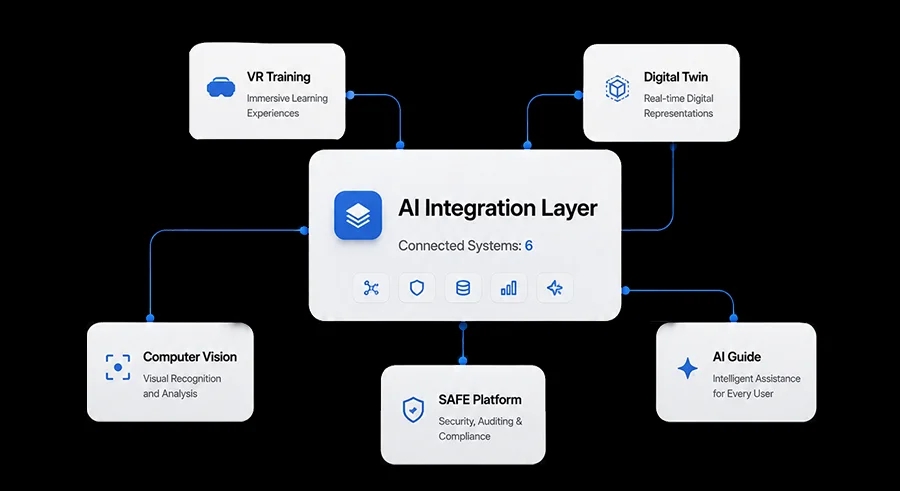Image resolution: width=900 pixels, height=491 pixels.
Task: Select the network nodes icon button
Action: pyautogui.click(x=371, y=288)
